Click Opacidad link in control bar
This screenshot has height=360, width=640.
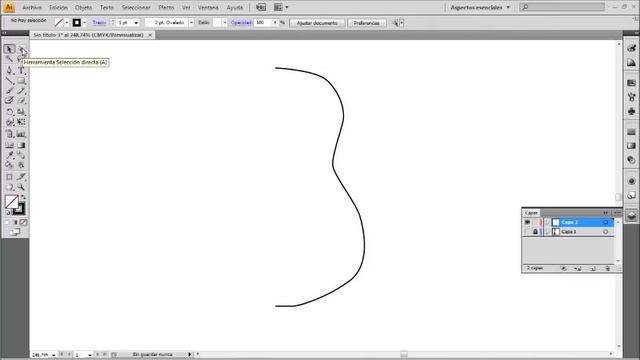241,23
